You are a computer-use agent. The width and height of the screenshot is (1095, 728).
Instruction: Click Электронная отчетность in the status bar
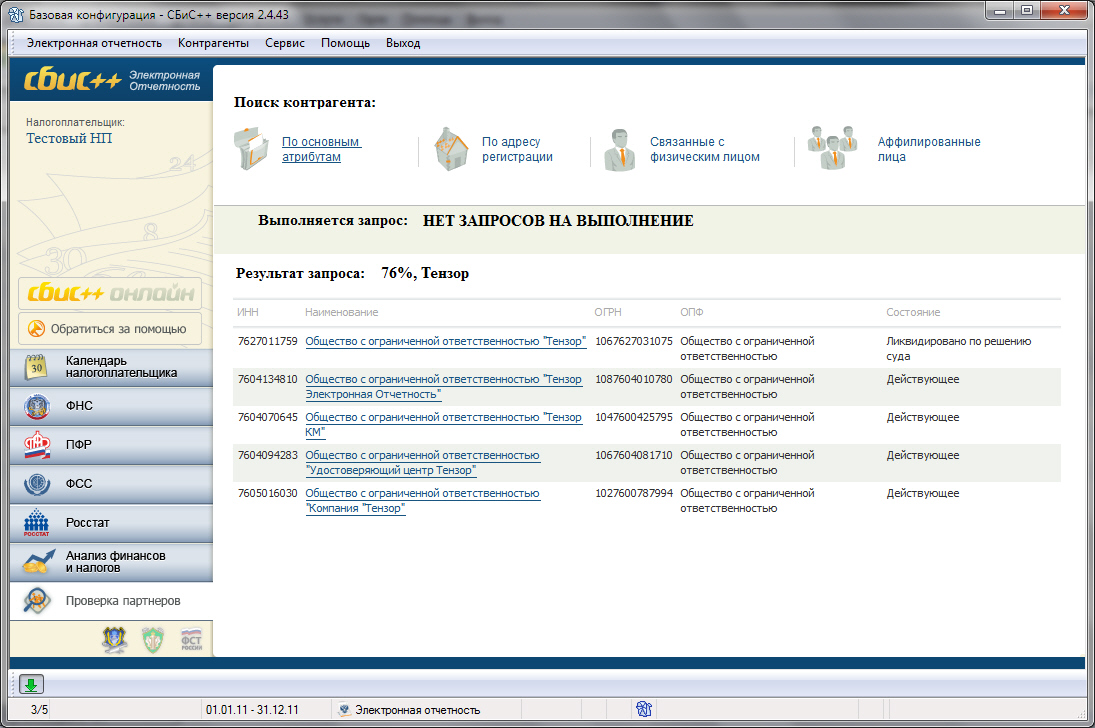tap(418, 710)
